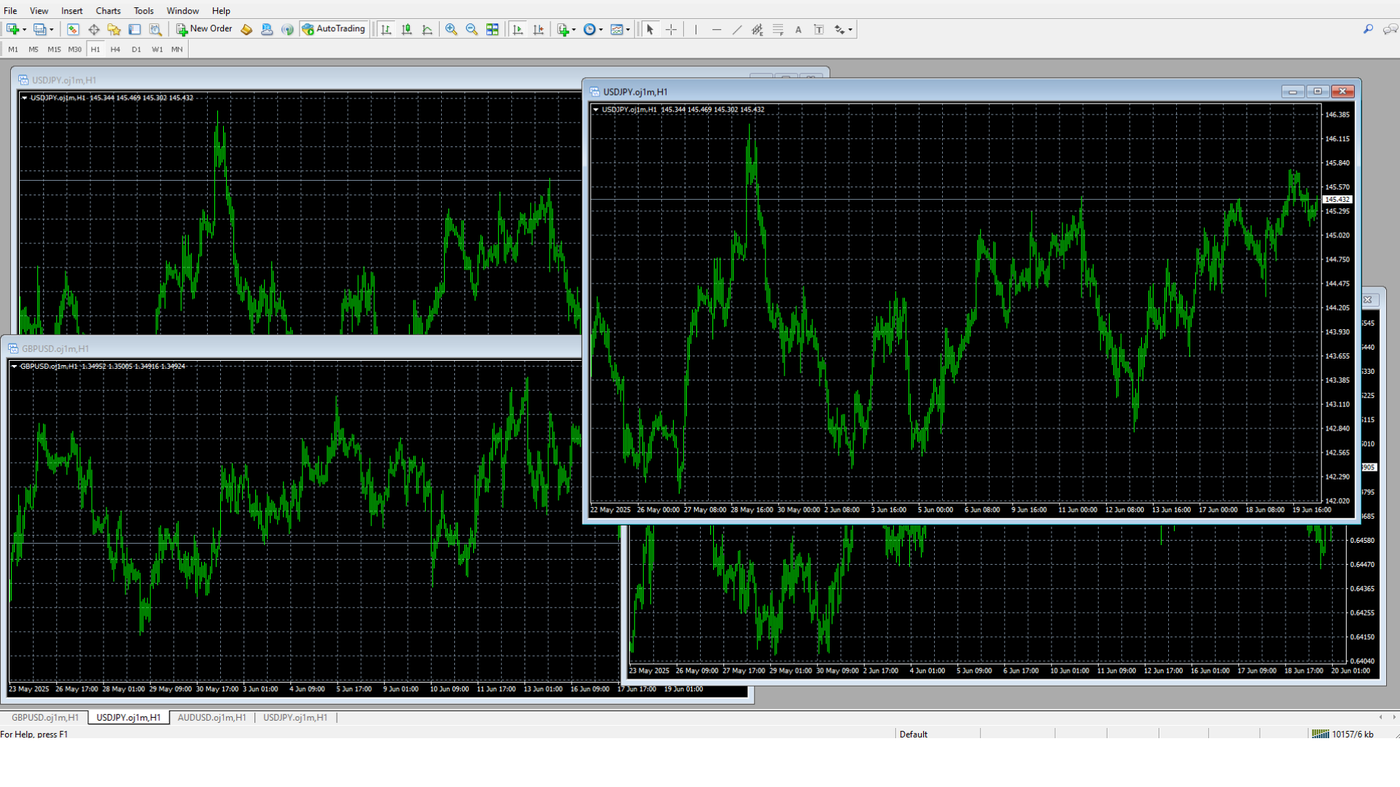Viewport: 1400px width, 787px height.
Task: Expand the arrow tools dropdown
Action: (x=841, y=29)
